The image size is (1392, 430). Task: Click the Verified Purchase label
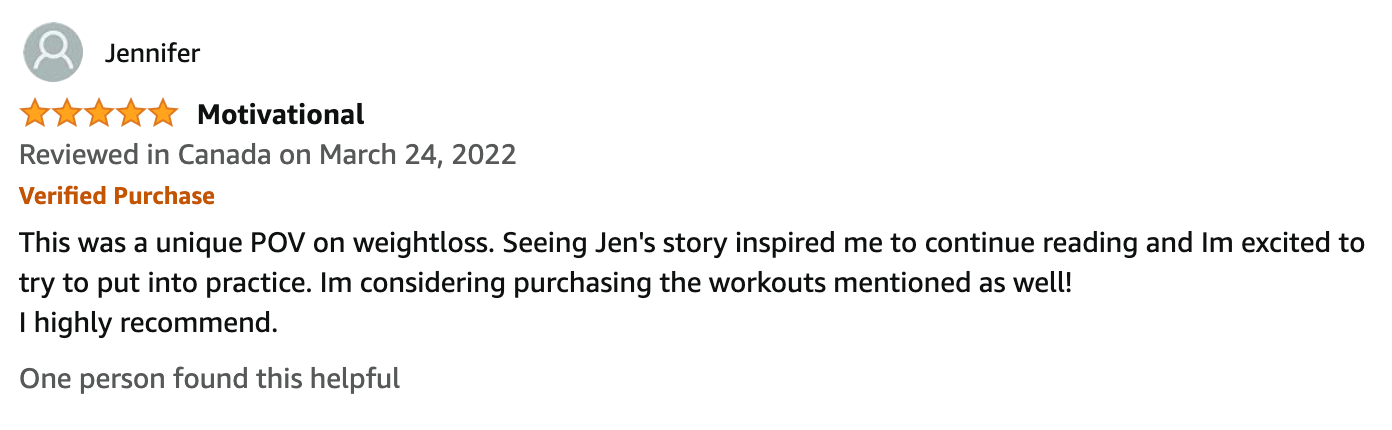(117, 196)
